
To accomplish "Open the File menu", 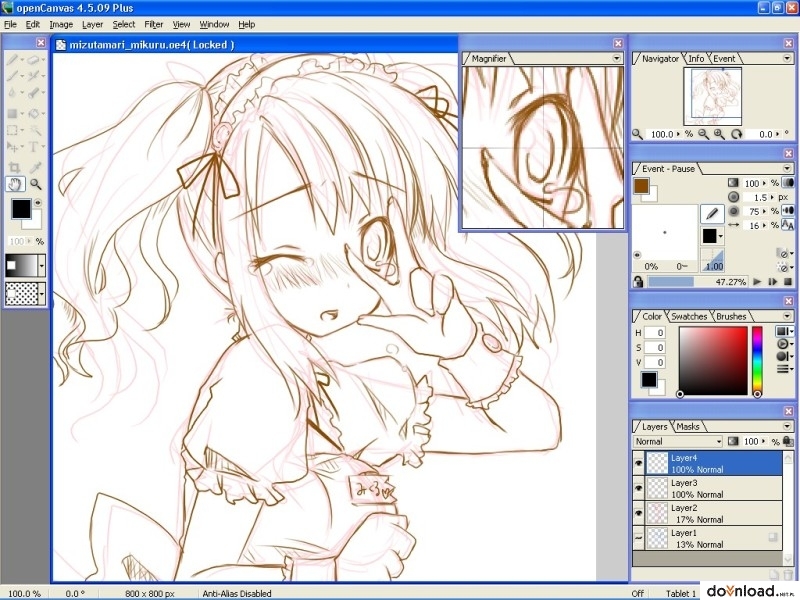I will click(10, 24).
